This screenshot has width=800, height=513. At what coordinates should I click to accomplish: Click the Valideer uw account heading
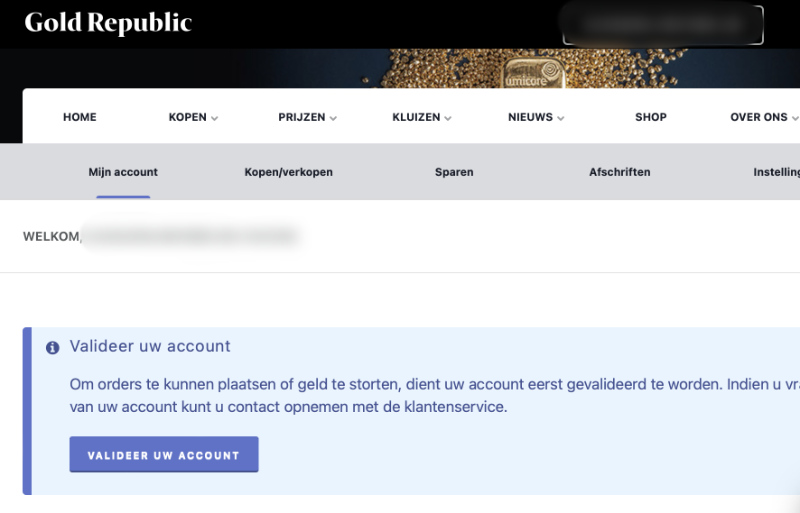(150, 346)
